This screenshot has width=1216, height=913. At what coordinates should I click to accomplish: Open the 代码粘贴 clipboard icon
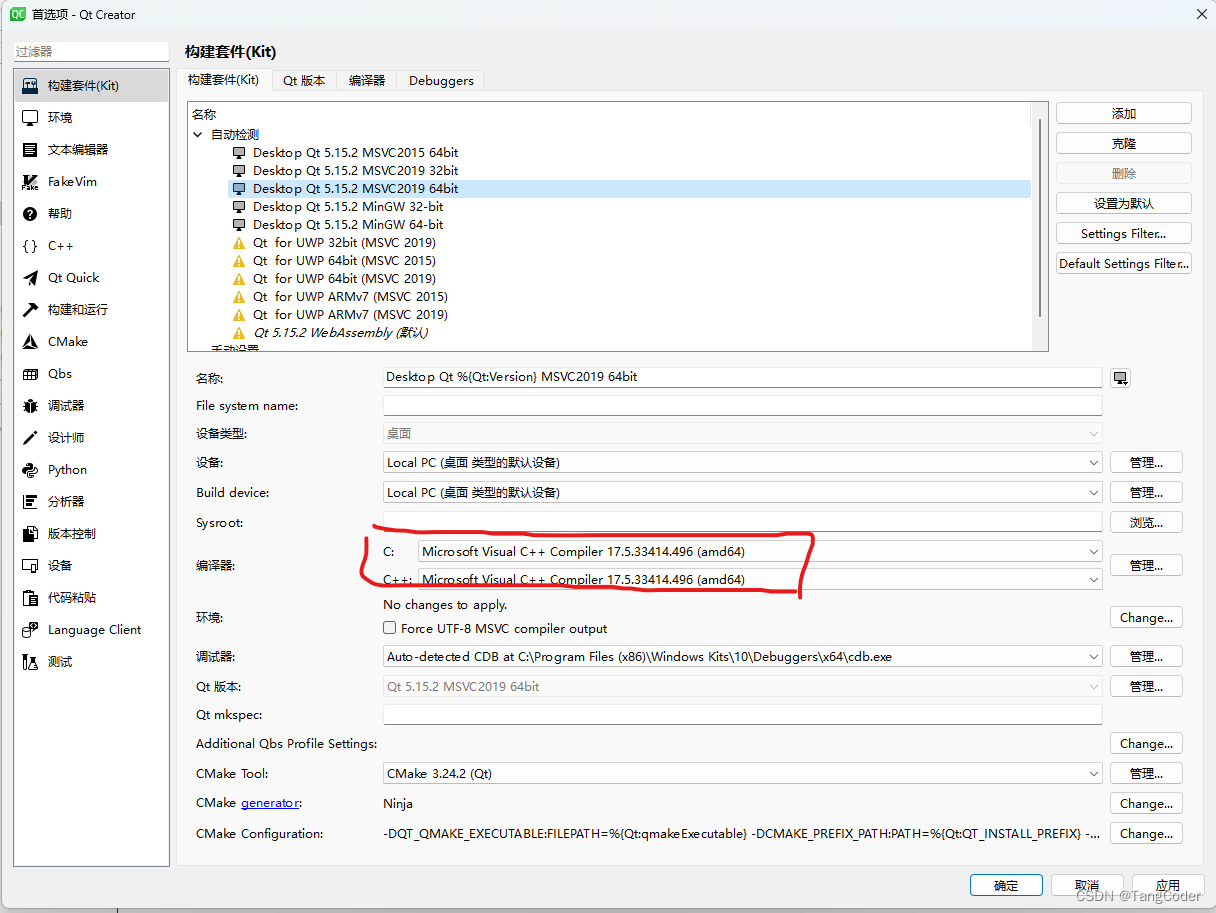point(30,598)
